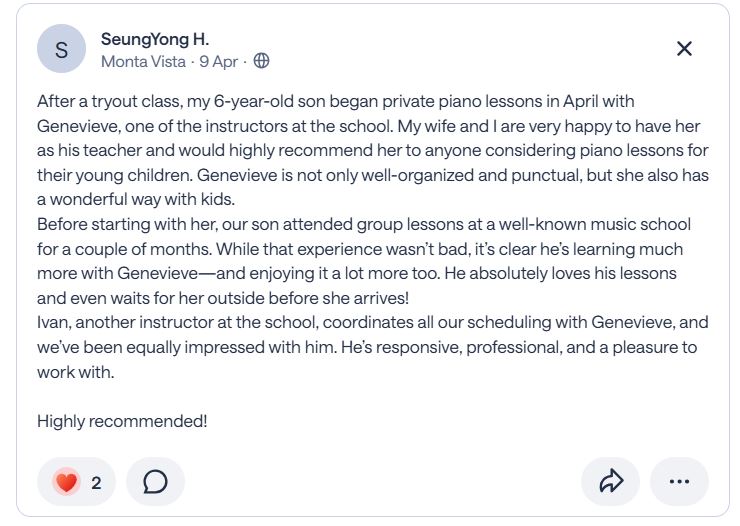Select the Monta Vista neighborhood link

tap(143, 61)
